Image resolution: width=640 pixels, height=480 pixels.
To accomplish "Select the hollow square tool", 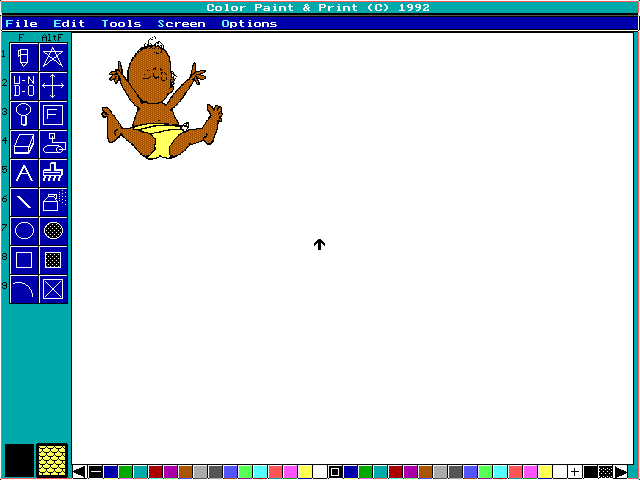I will point(24,260).
